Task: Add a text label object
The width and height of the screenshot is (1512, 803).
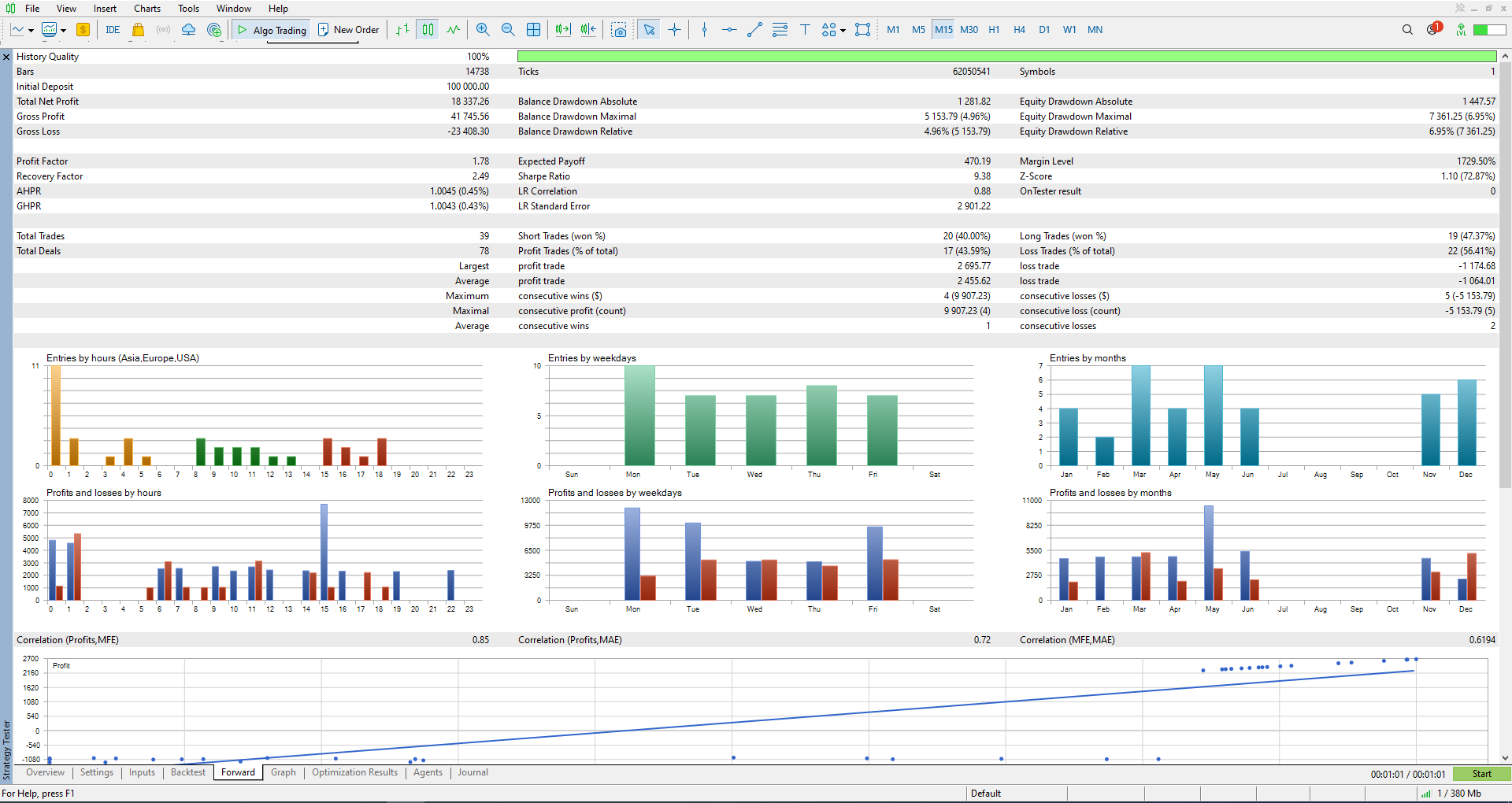Action: [805, 30]
